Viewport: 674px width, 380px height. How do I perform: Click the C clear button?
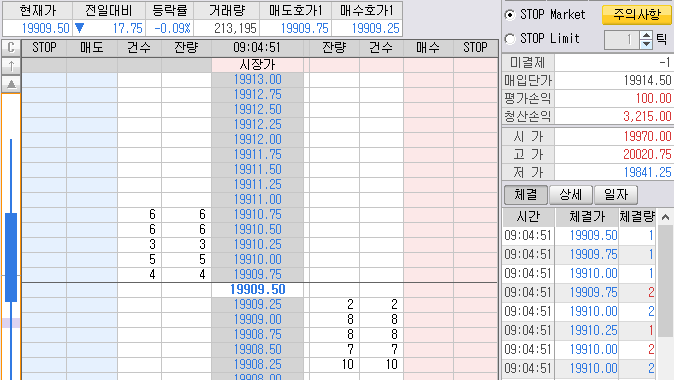coord(11,47)
